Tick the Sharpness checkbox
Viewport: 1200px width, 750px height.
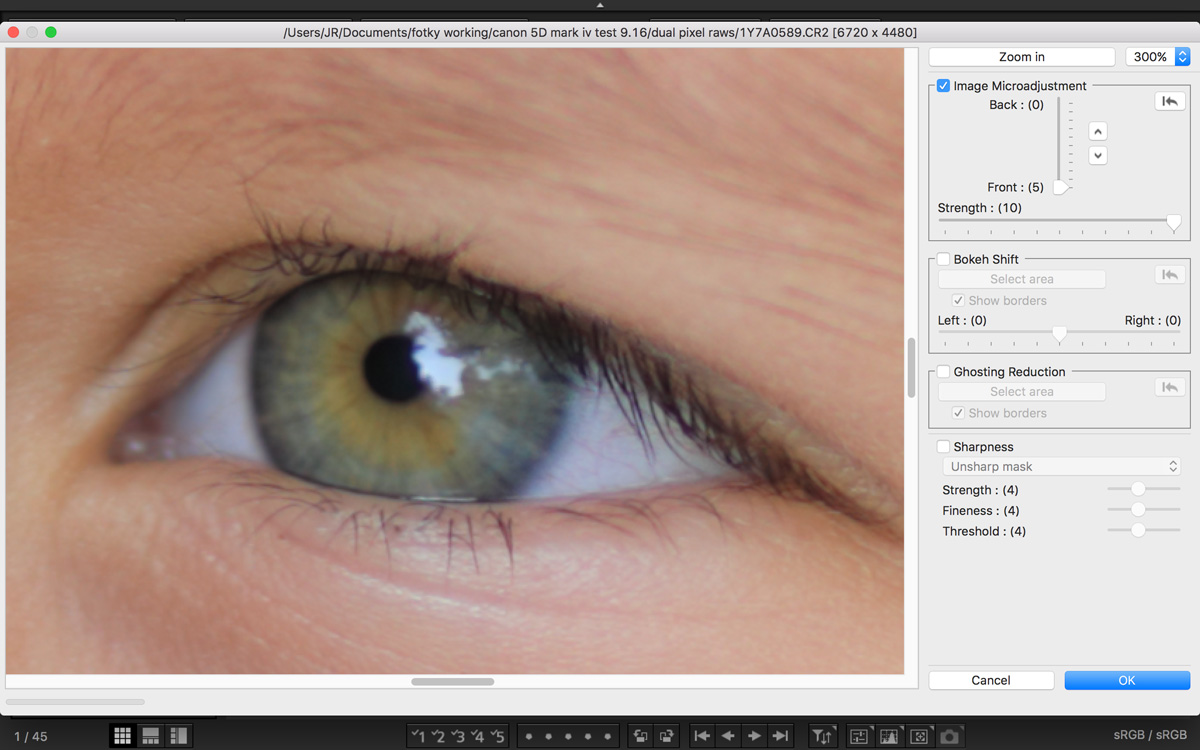(x=943, y=447)
